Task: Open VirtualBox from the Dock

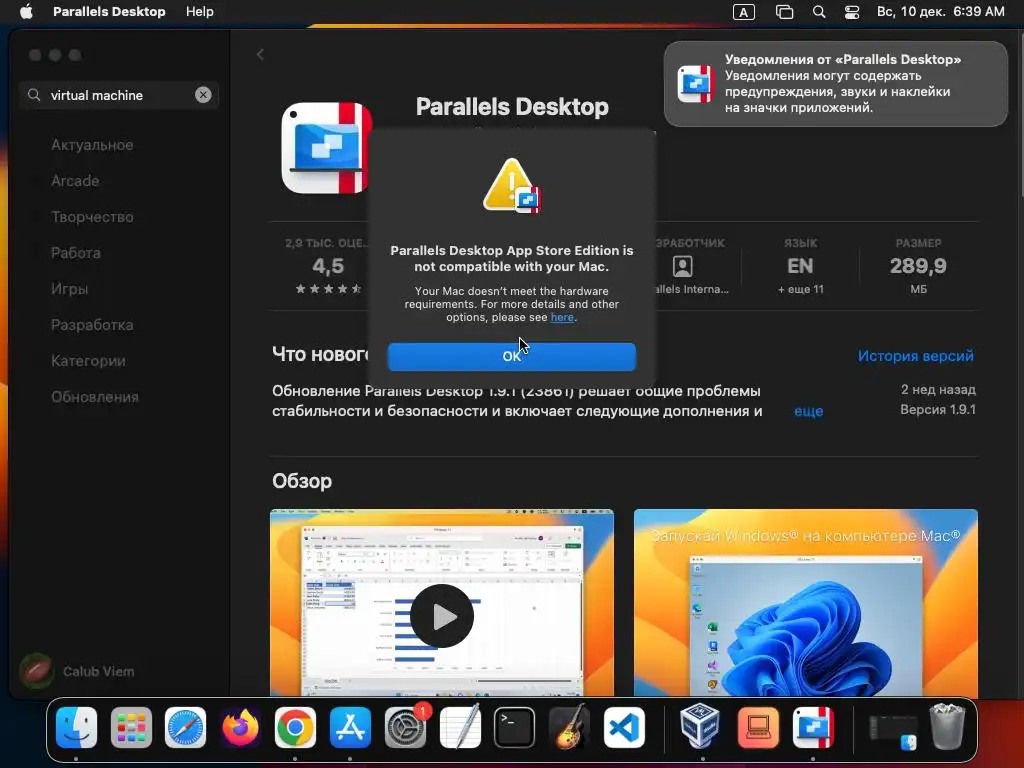Action: [x=700, y=728]
